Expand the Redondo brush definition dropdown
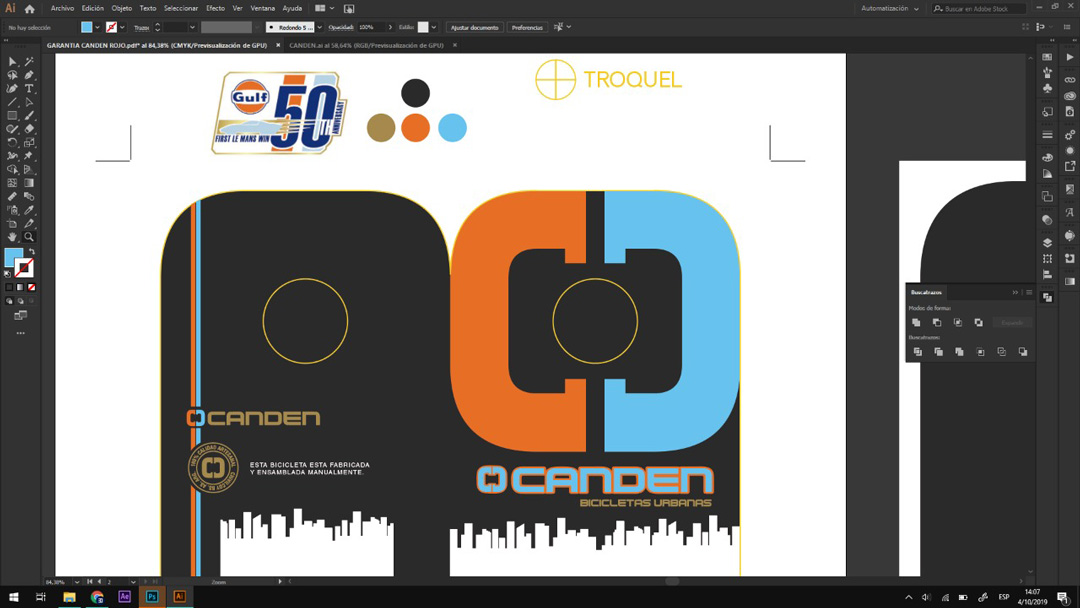 [319, 28]
